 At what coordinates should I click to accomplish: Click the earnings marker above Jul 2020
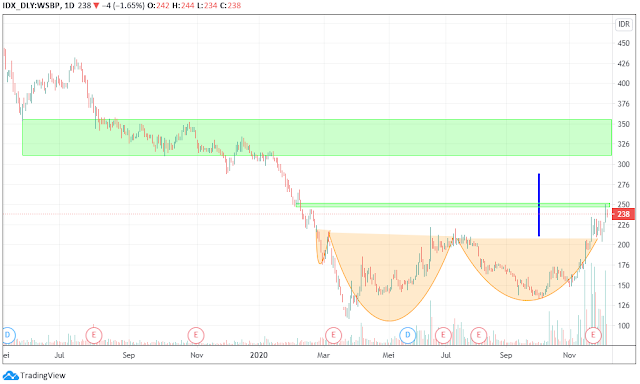[443, 335]
